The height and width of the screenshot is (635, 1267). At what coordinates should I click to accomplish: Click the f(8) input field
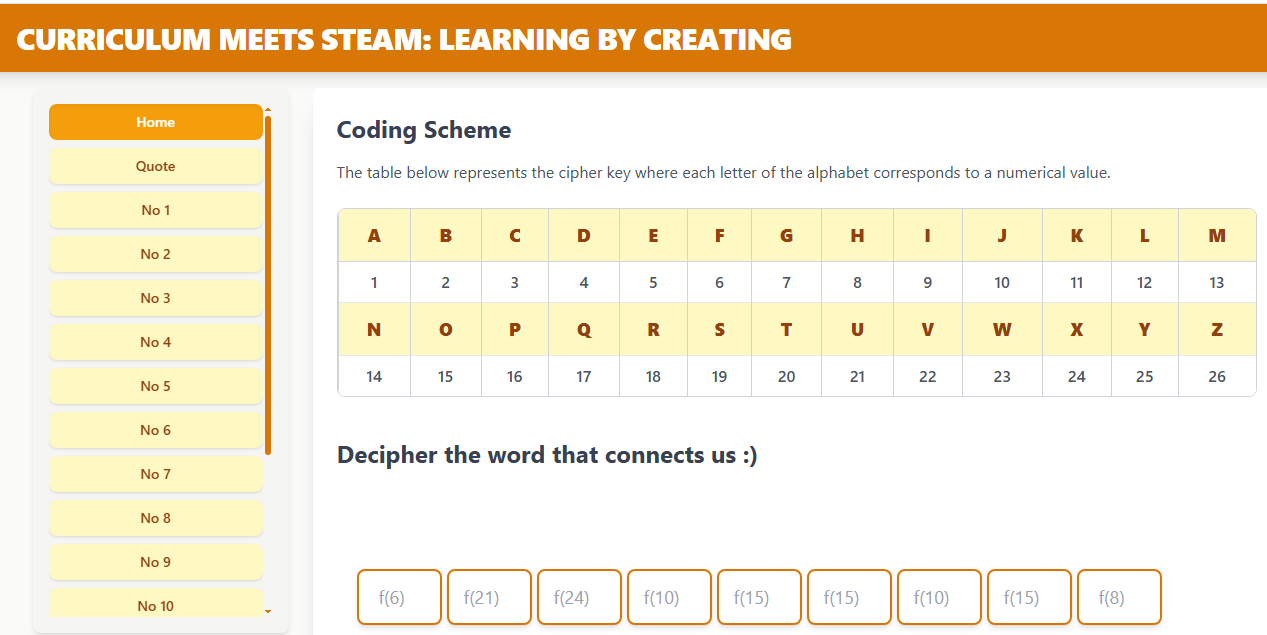1119,597
